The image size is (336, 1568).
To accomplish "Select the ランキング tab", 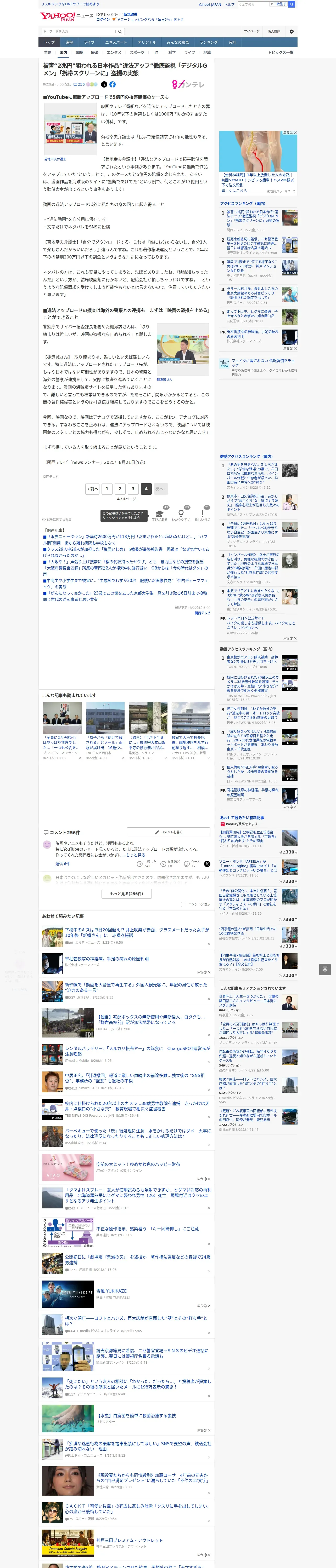I will [209, 43].
